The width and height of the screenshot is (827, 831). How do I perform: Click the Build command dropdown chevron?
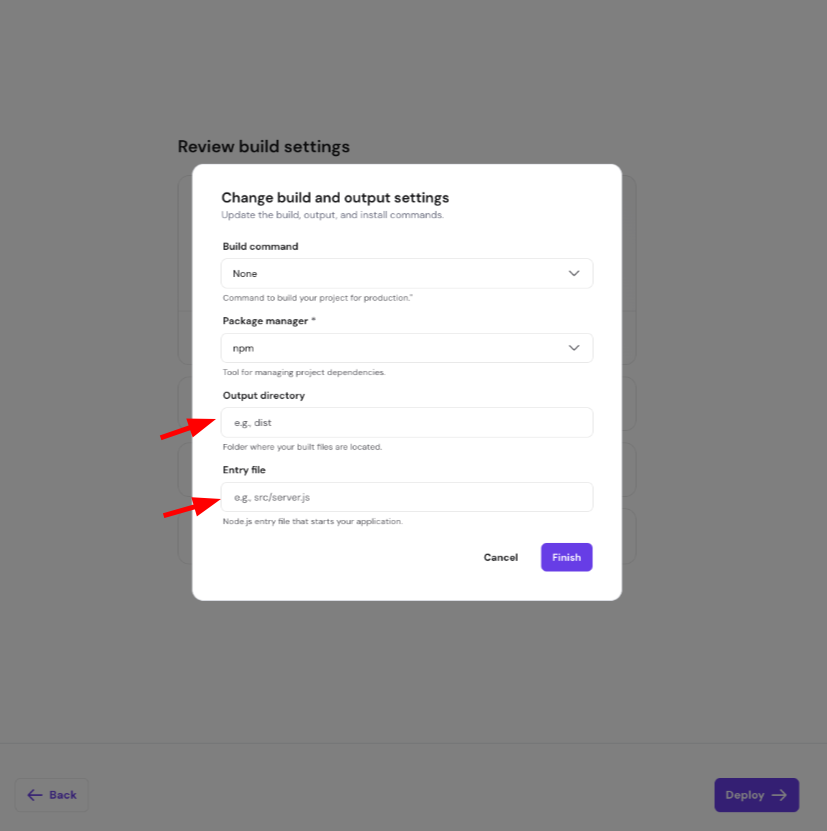click(574, 273)
